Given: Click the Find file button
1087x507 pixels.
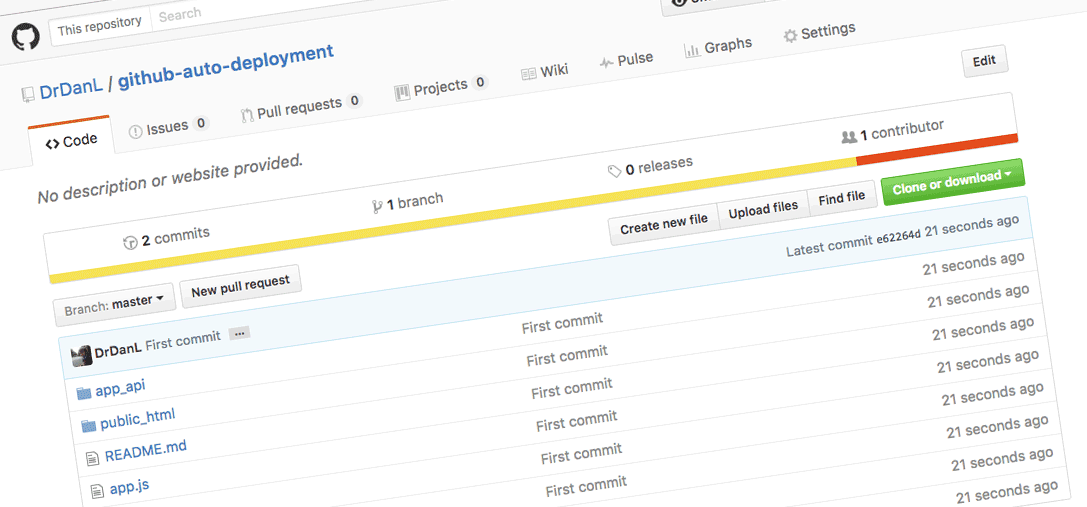Looking at the screenshot, I should click(841, 198).
